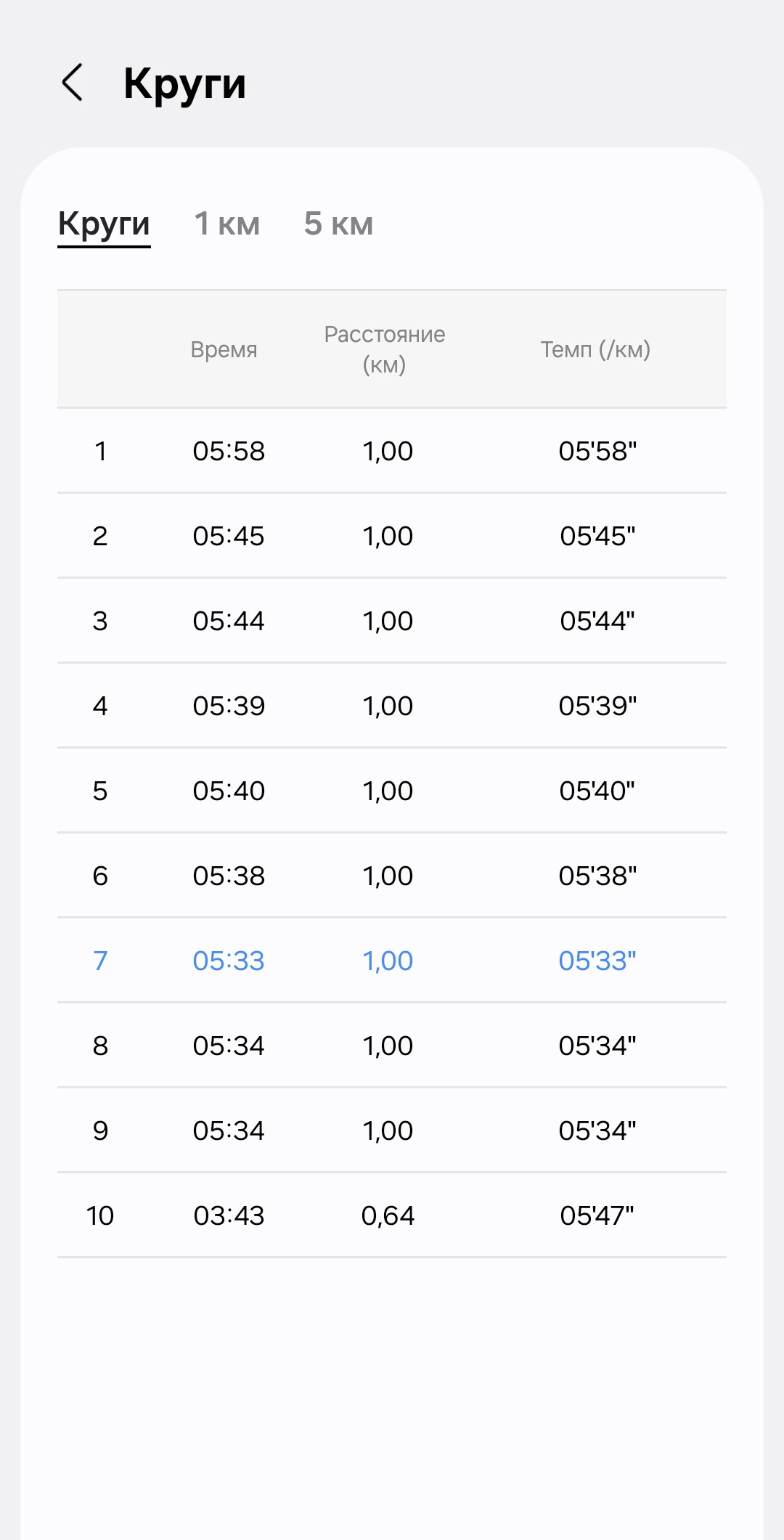Select lap 1 time 05:58
Viewport: 784px width, 1540px height.
tap(229, 451)
